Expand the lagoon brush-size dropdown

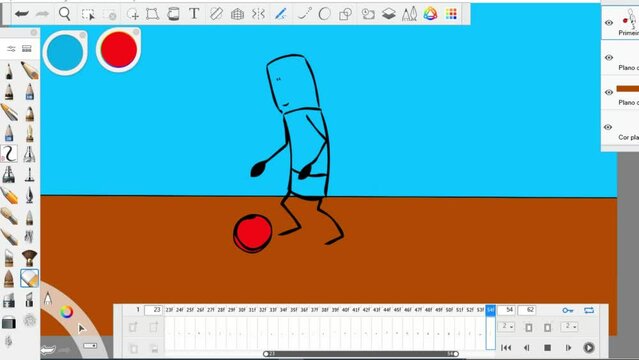point(90,346)
